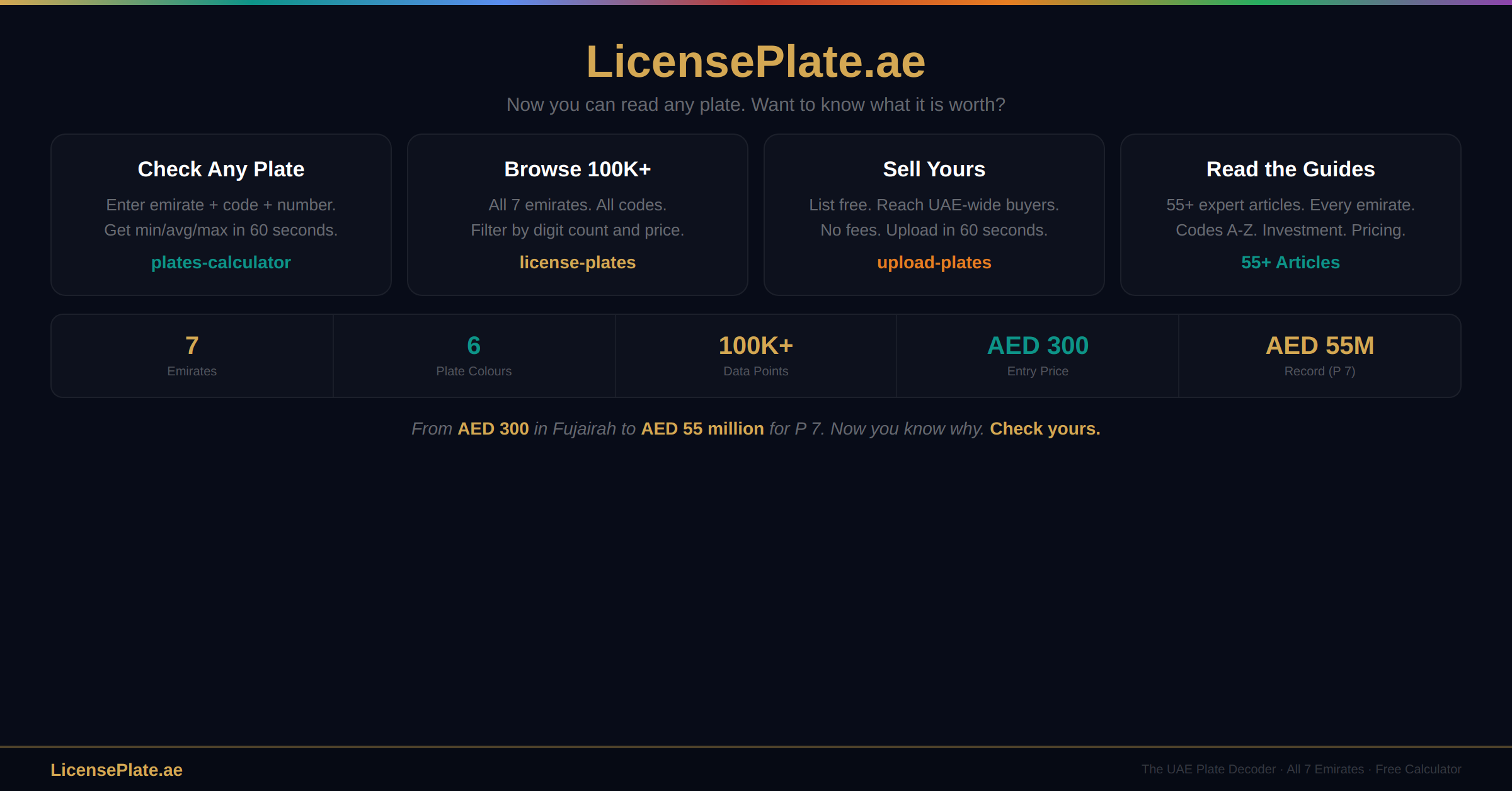Select the AED 300 Entry Price stat
This screenshot has width=1512, height=791.
[x=1038, y=356]
